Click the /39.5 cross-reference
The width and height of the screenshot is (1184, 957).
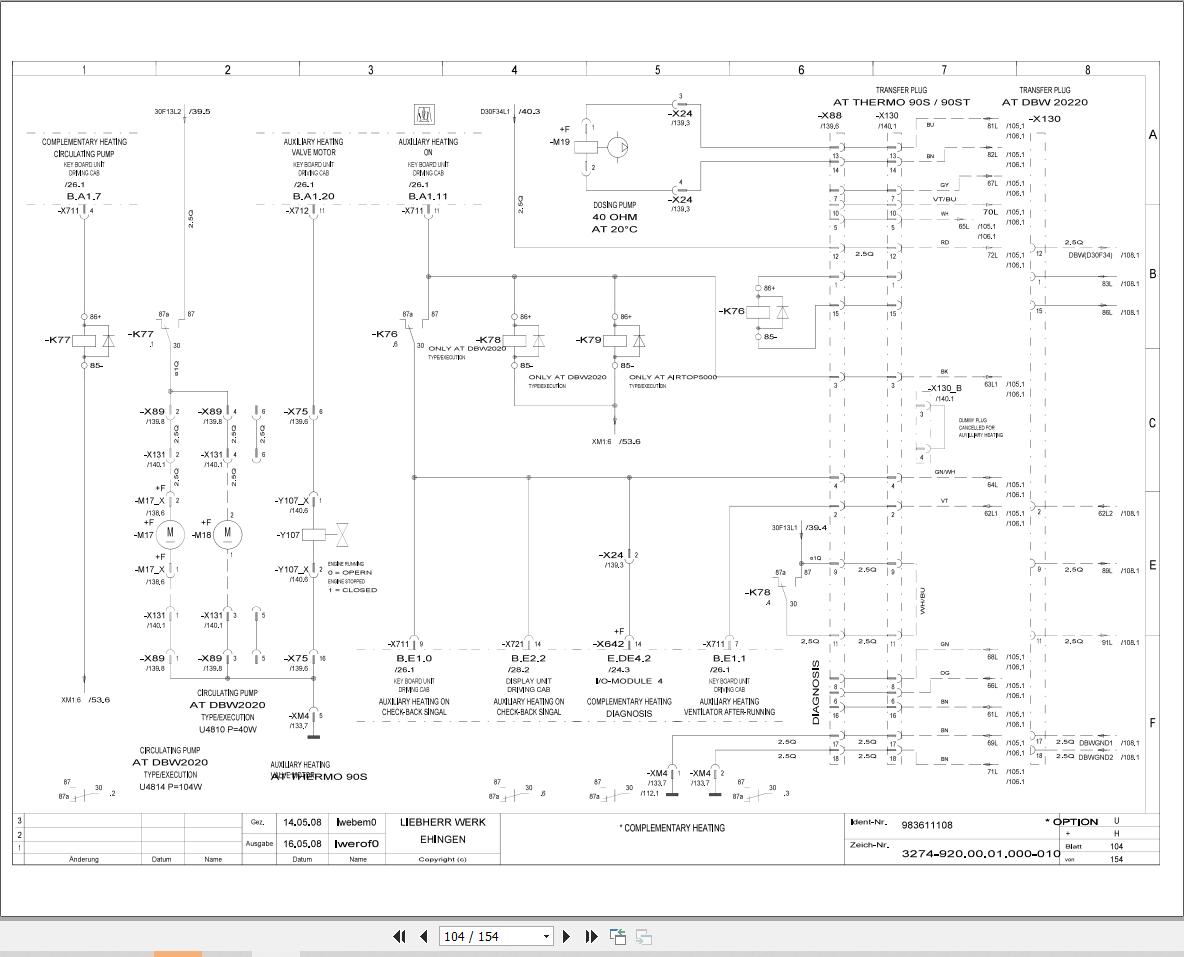[199, 111]
